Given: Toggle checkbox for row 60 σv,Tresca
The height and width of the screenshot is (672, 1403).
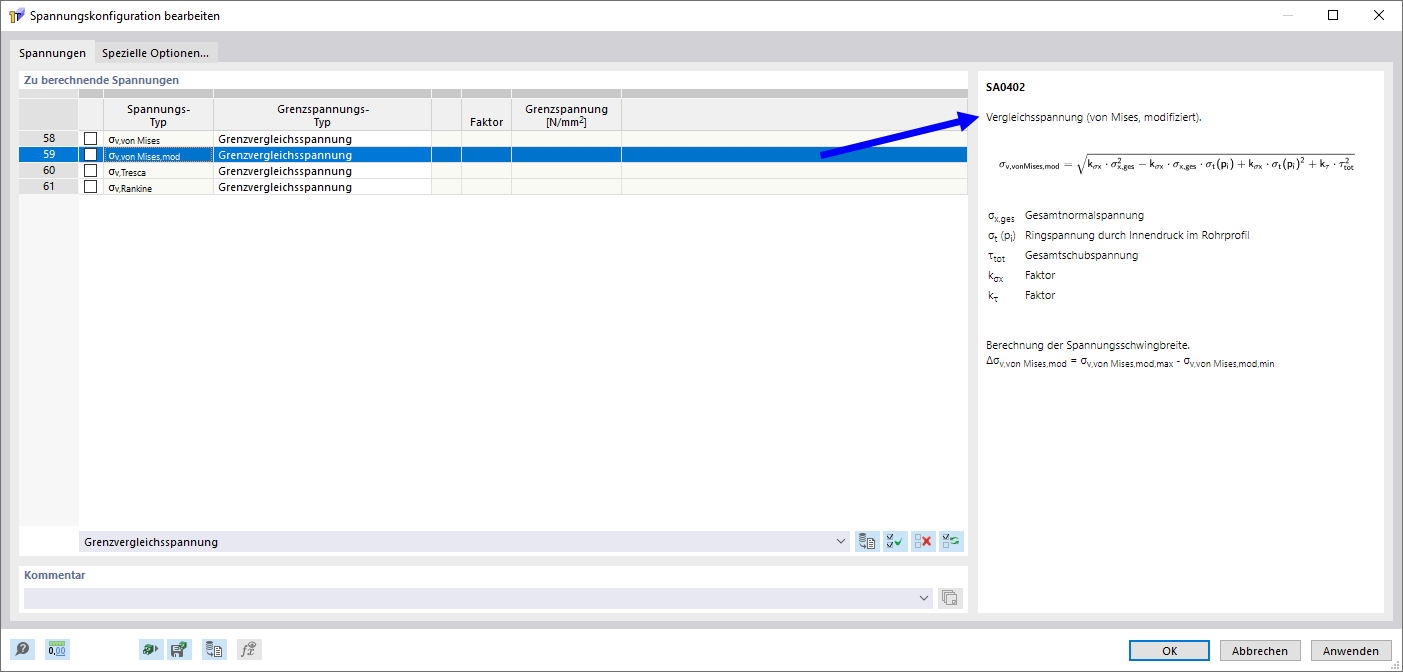Looking at the screenshot, I should pos(91,171).
